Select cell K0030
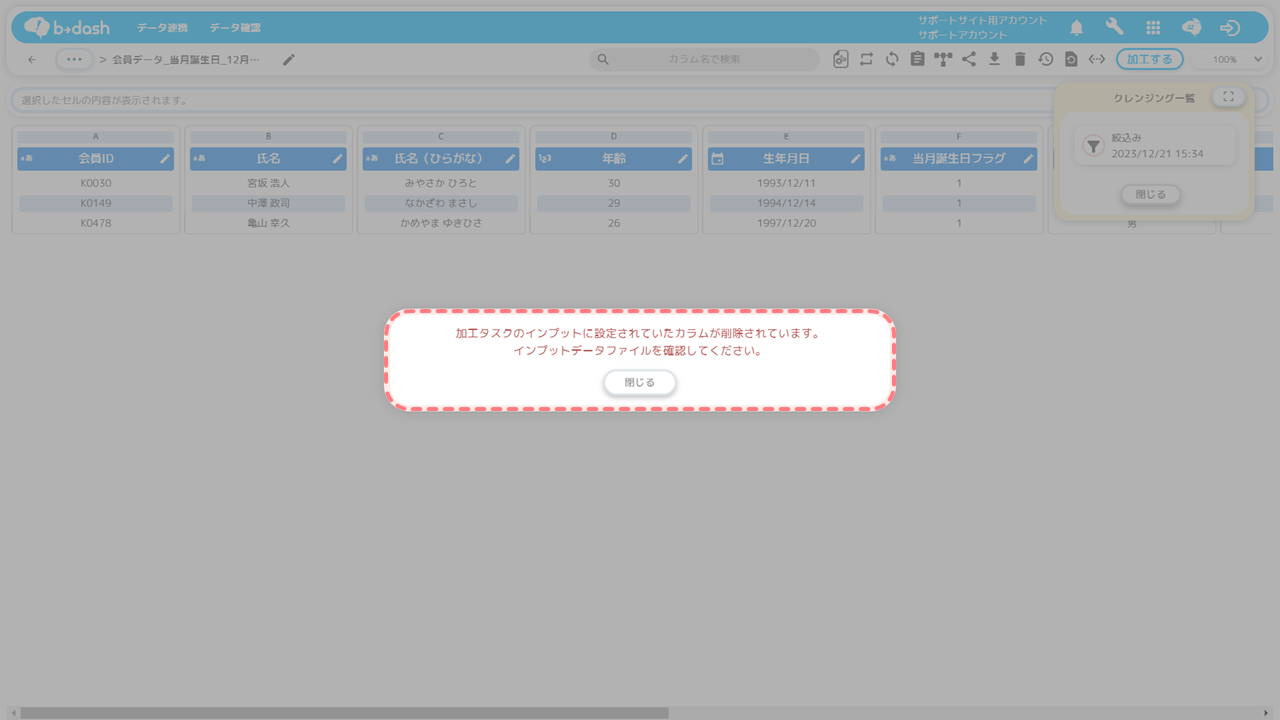Viewport: 1280px width, 720px height. click(96, 184)
